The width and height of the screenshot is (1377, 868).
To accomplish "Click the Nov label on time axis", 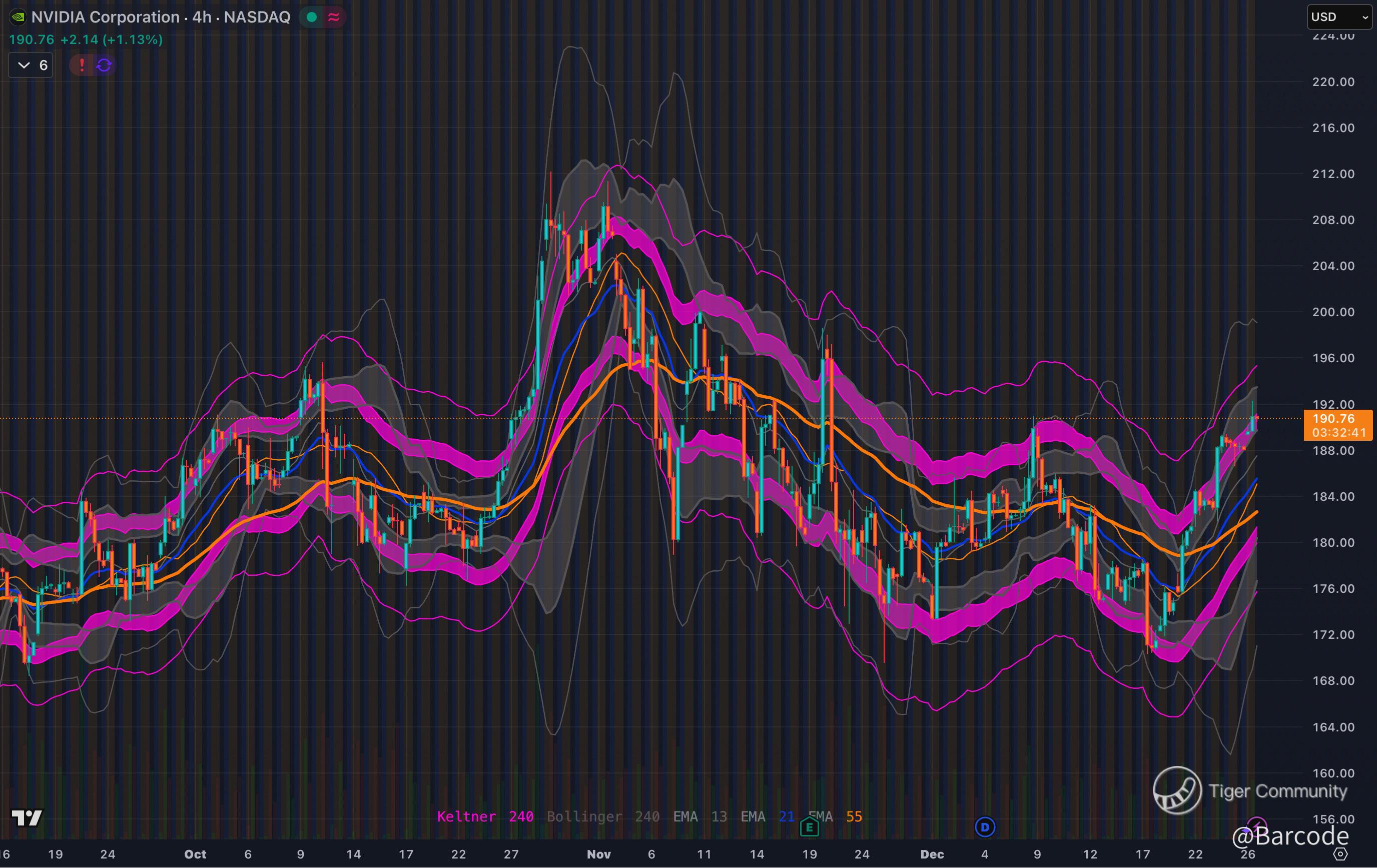I will coord(598,854).
